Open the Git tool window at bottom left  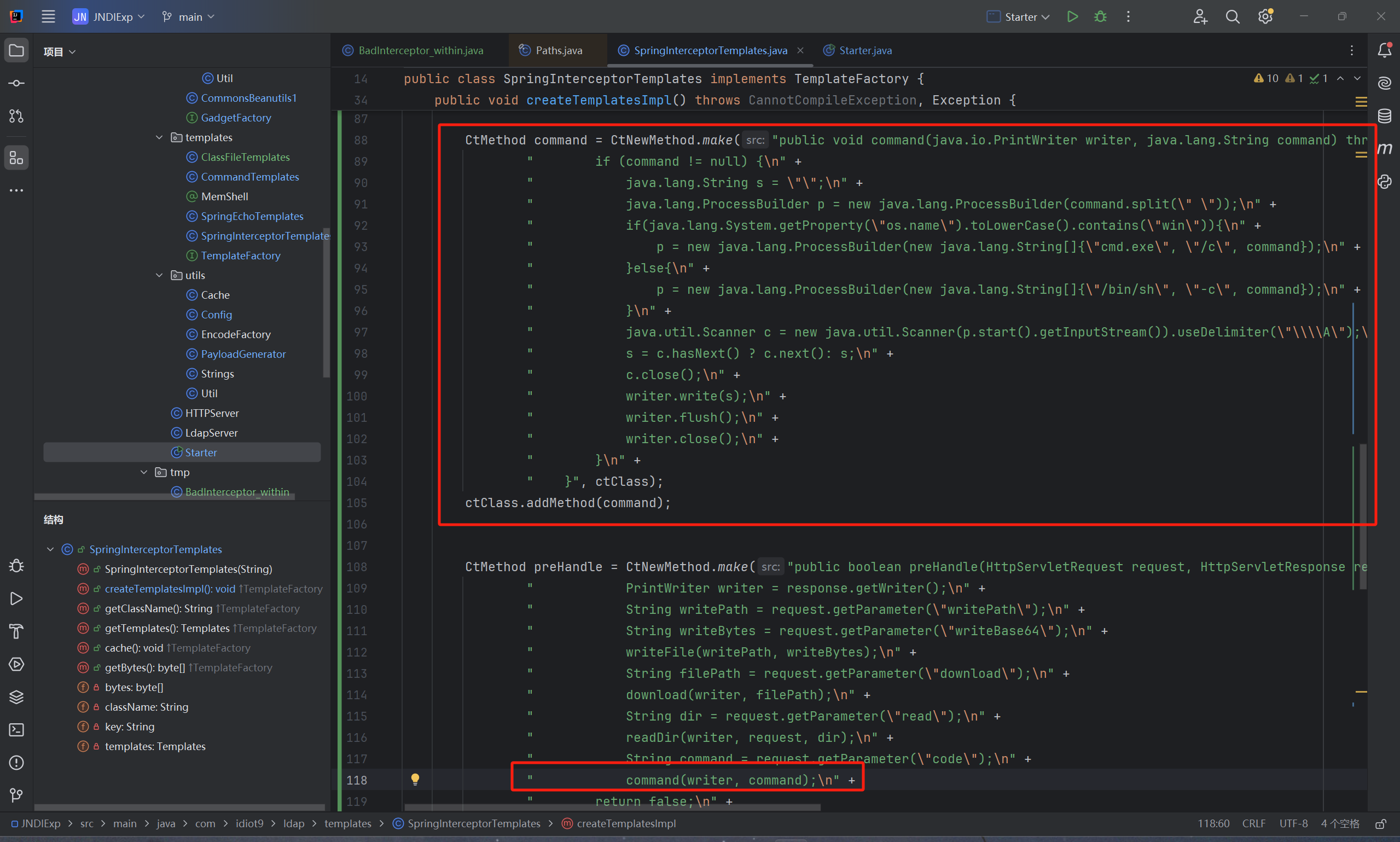click(x=16, y=795)
